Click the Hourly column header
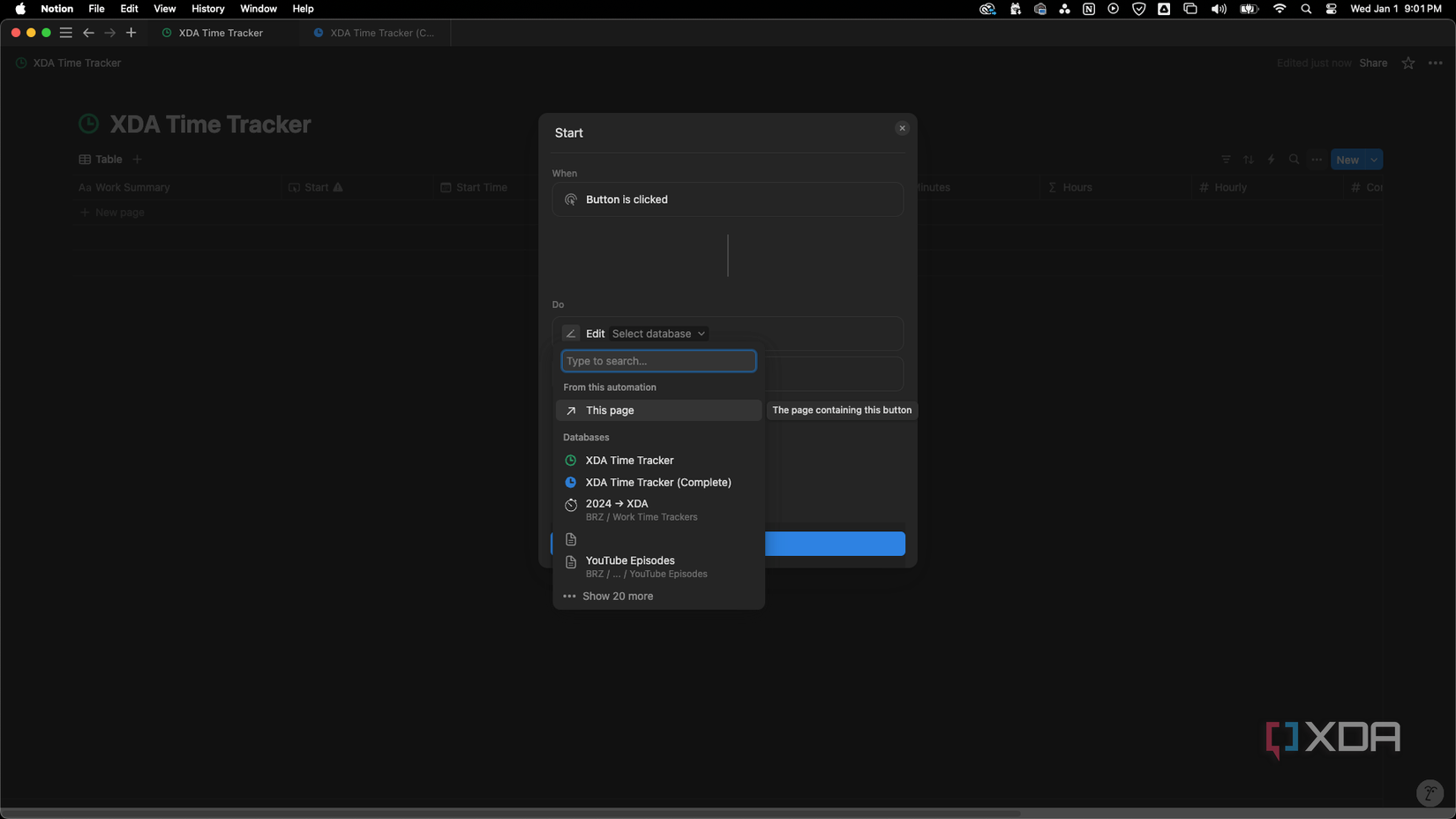Screen dimensions: 1456x819 [1266, 187]
